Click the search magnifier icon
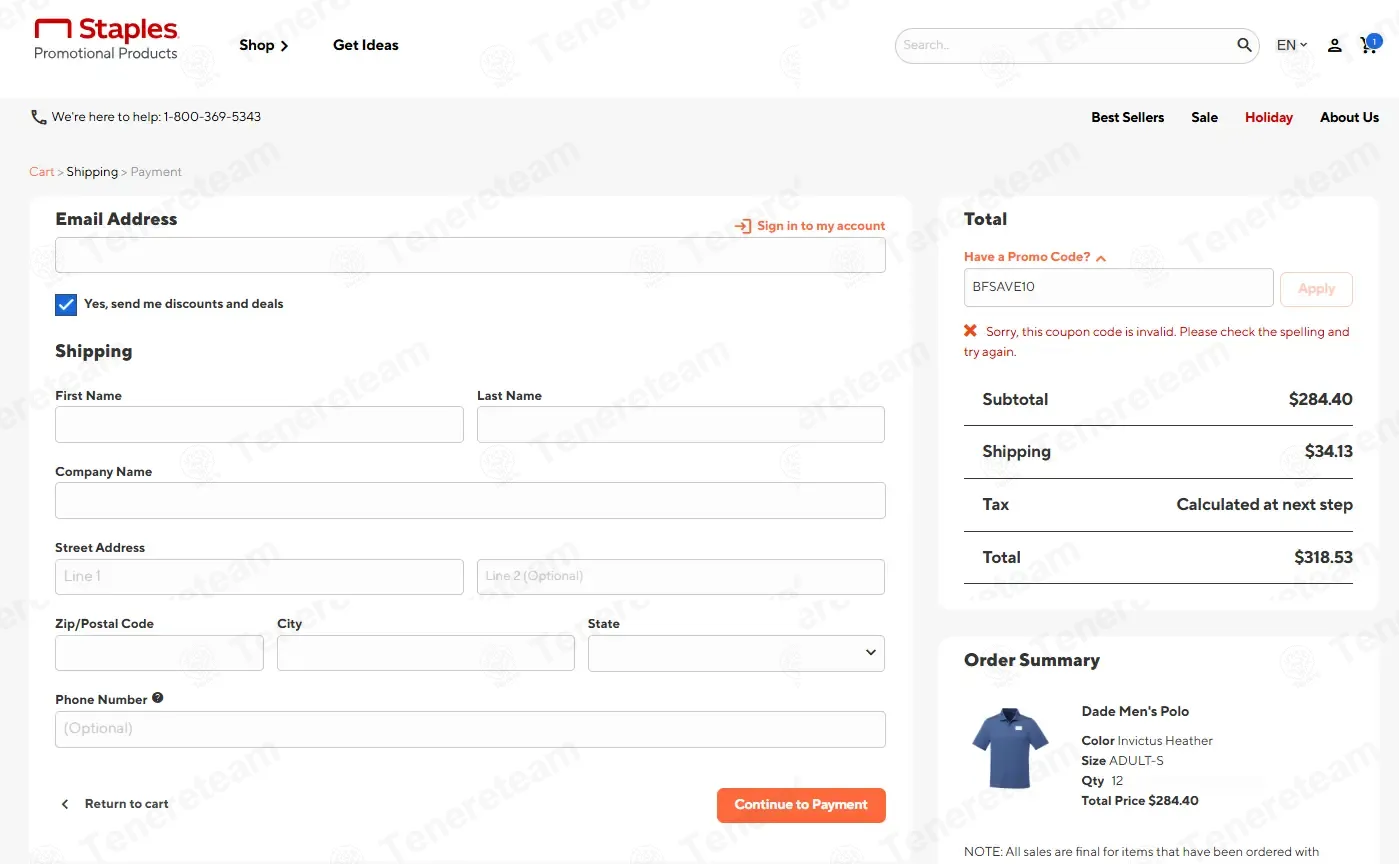Viewport: 1399px width, 864px height. point(1244,45)
